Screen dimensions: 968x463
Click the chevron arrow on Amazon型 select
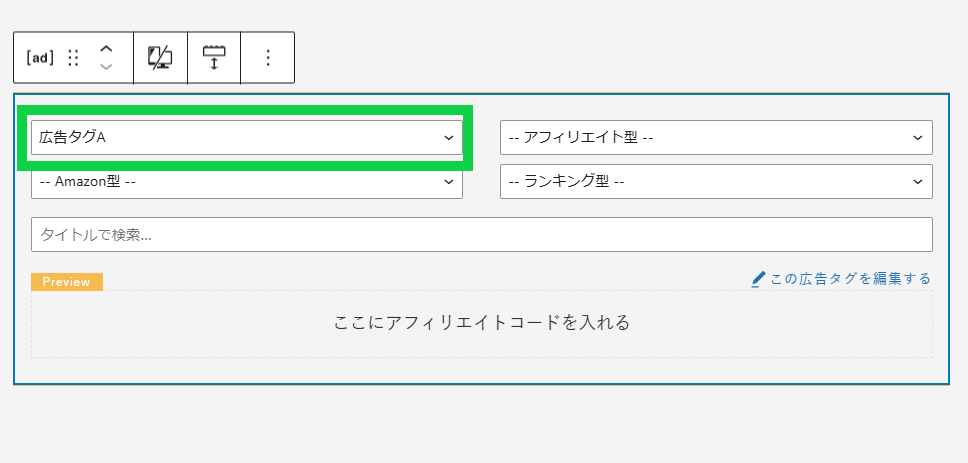(x=449, y=181)
